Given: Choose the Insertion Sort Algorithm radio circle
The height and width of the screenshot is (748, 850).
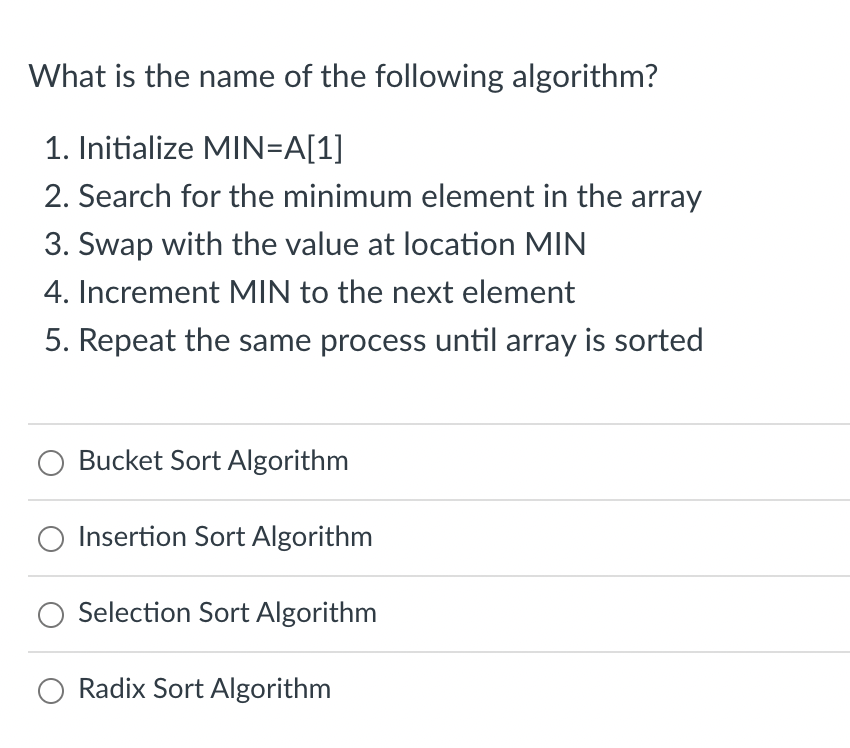Looking at the screenshot, I should click(x=51, y=539).
